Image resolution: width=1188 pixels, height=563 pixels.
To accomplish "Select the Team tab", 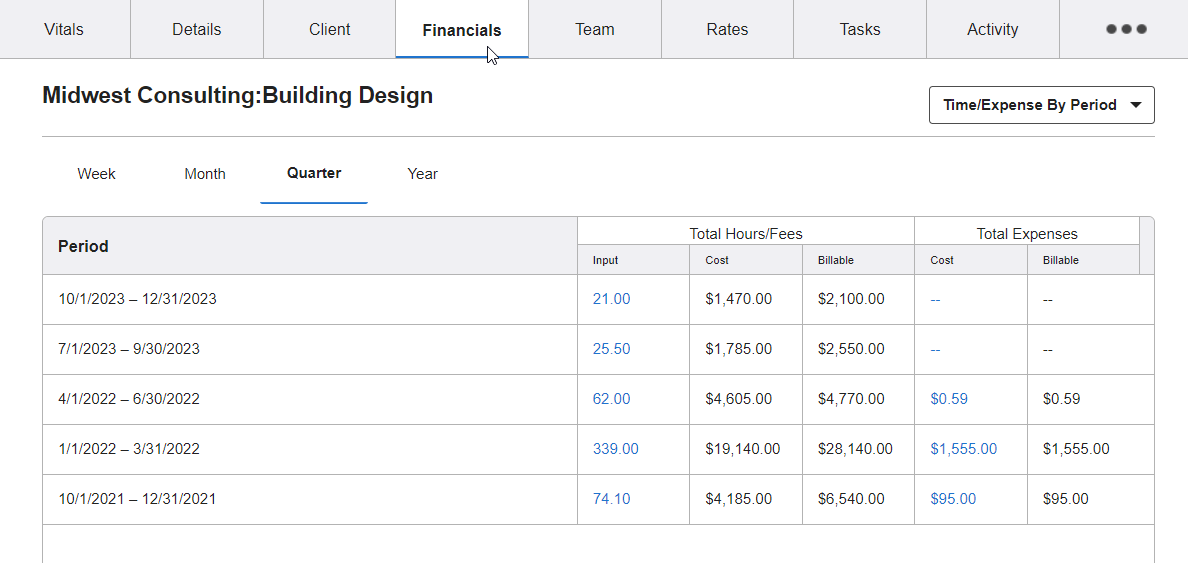I will point(594,29).
